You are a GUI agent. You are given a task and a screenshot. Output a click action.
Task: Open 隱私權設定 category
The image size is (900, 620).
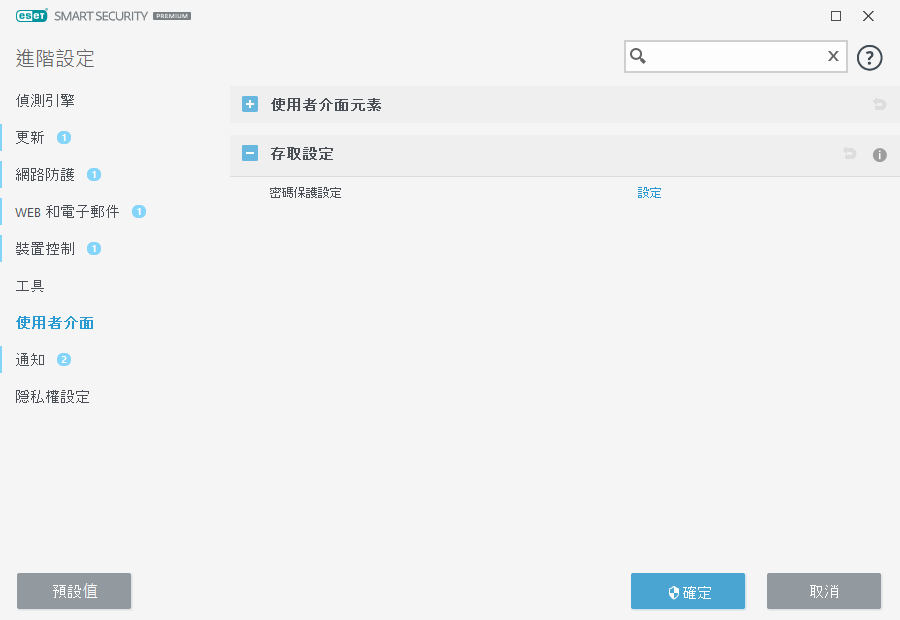point(53,396)
